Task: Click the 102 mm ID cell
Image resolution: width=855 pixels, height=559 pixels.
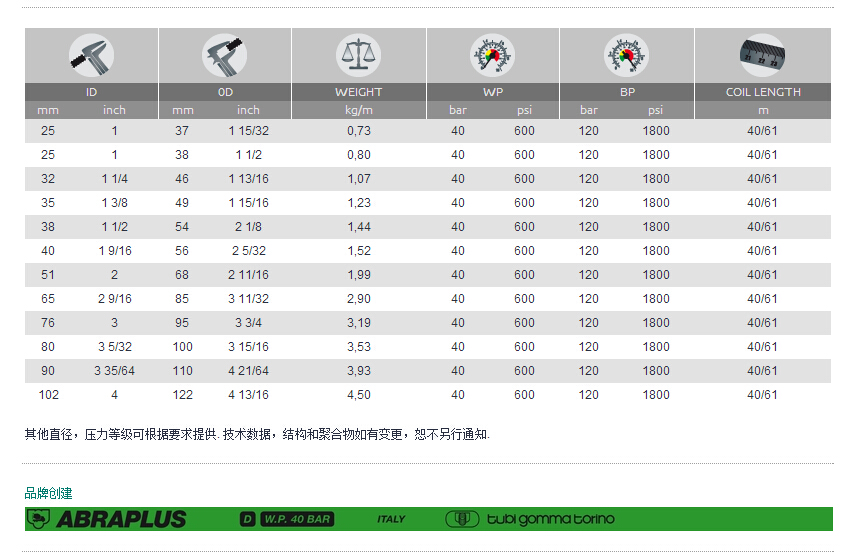Action: (48, 395)
